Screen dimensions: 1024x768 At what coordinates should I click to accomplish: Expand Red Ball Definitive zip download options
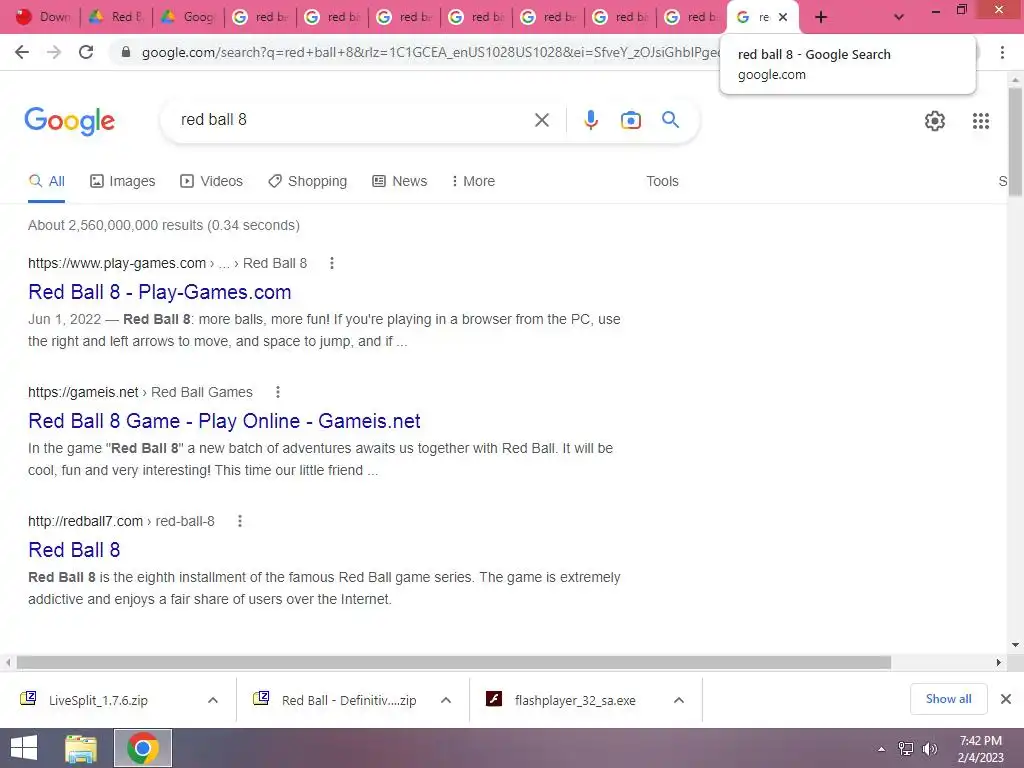pos(446,700)
